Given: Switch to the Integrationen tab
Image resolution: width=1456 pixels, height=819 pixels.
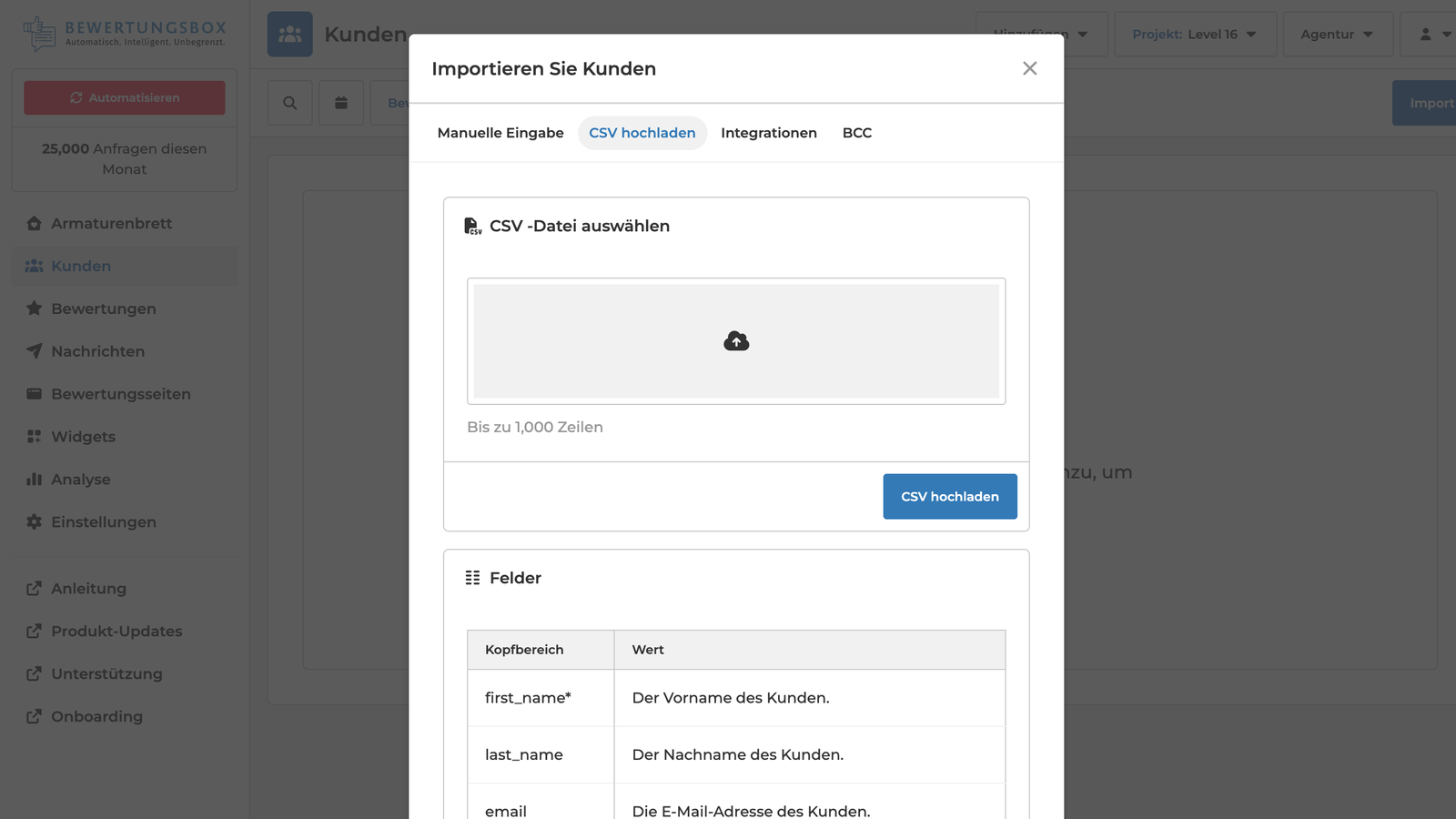Looking at the screenshot, I should [768, 133].
